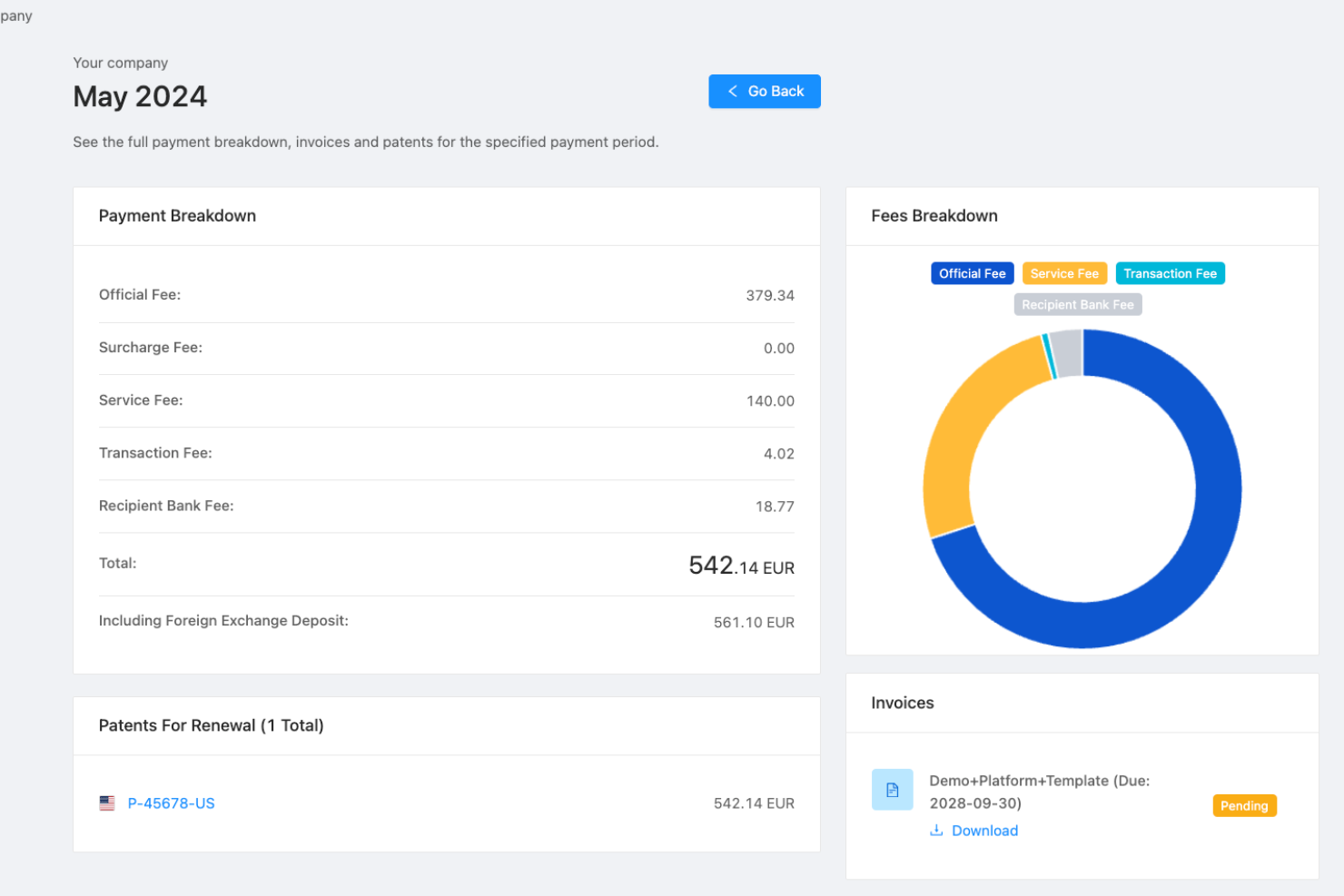Toggle Service Fee legend item
The image size is (1344, 896).
tap(1063, 273)
